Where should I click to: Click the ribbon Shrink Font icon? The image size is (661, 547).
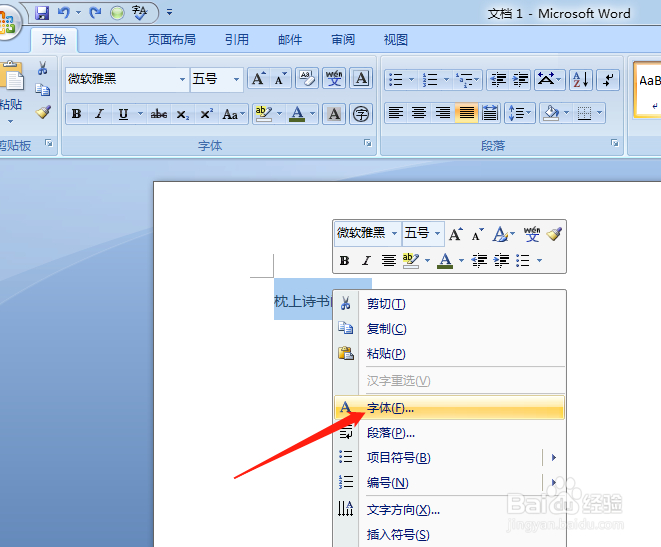280,79
